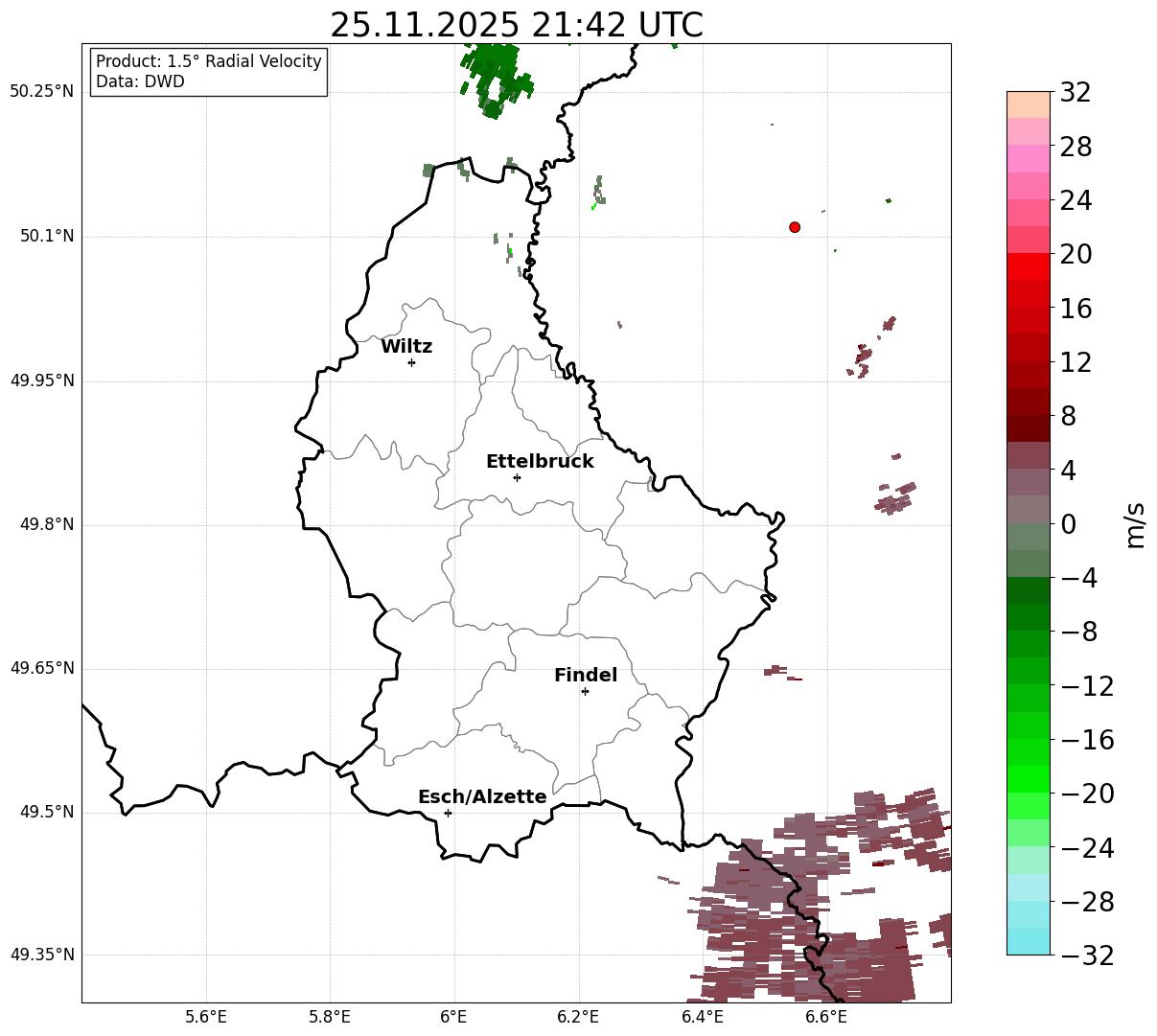Click the Findel station cross marker

[585, 691]
